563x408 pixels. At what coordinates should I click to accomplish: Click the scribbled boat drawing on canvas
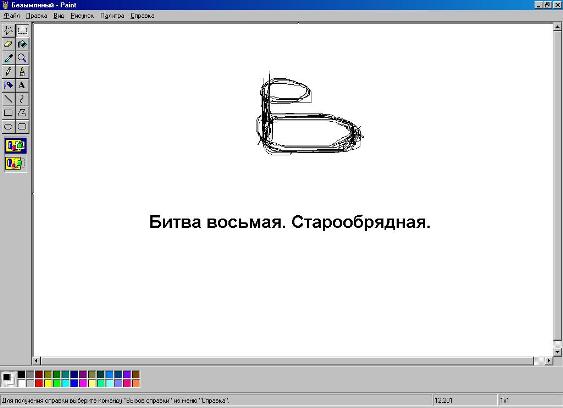(x=310, y=114)
